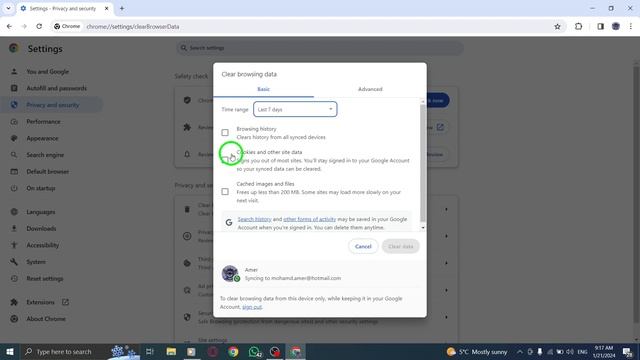Click the browser Back arrow
640x360 pixels.
coord(9,27)
